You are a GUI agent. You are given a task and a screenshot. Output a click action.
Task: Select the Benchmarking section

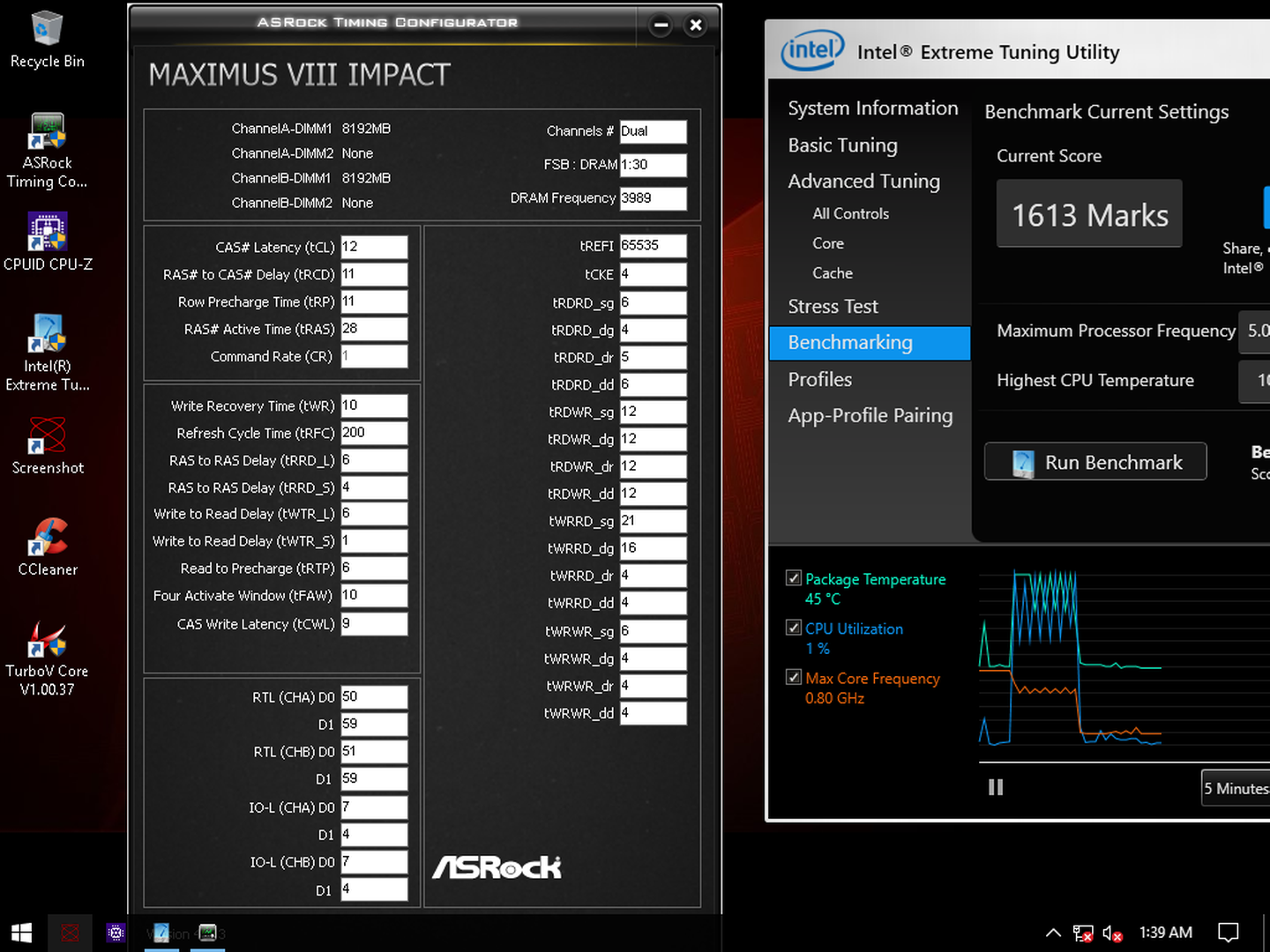point(870,343)
